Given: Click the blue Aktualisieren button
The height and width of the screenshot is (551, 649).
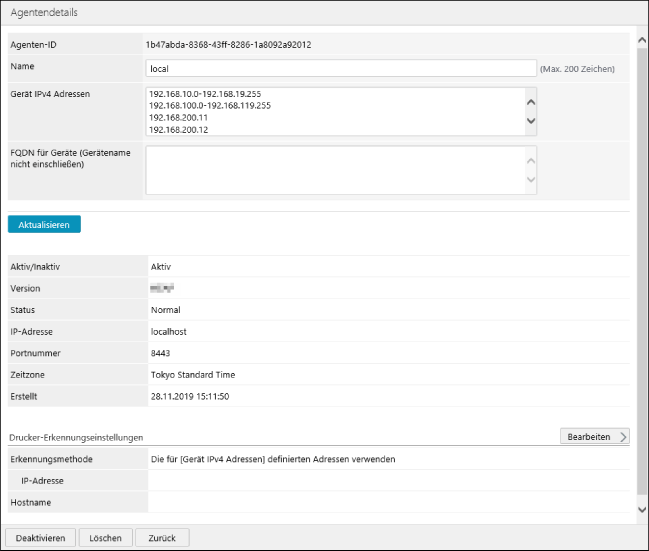Looking at the screenshot, I should click(44, 225).
